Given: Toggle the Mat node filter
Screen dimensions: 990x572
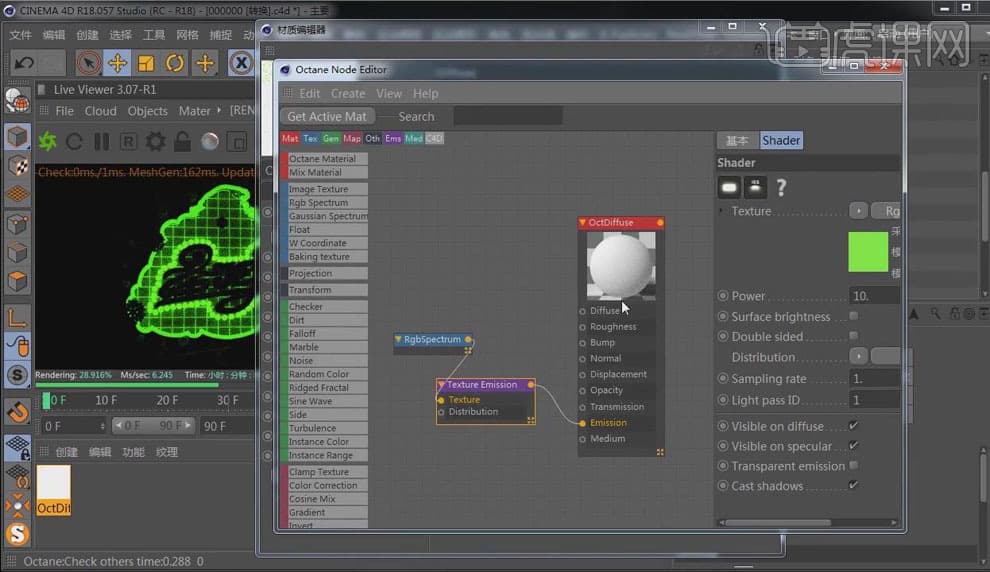Looking at the screenshot, I should pyautogui.click(x=290, y=138).
